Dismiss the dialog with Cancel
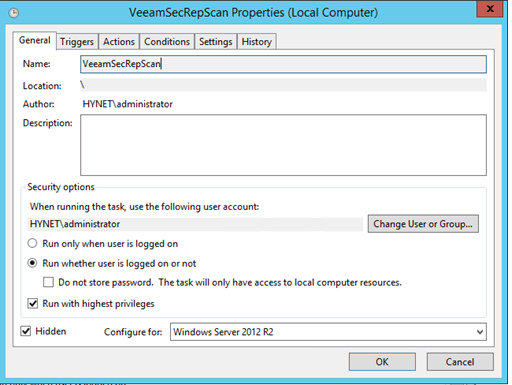Image resolution: width=512 pixels, height=385 pixels. click(460, 362)
